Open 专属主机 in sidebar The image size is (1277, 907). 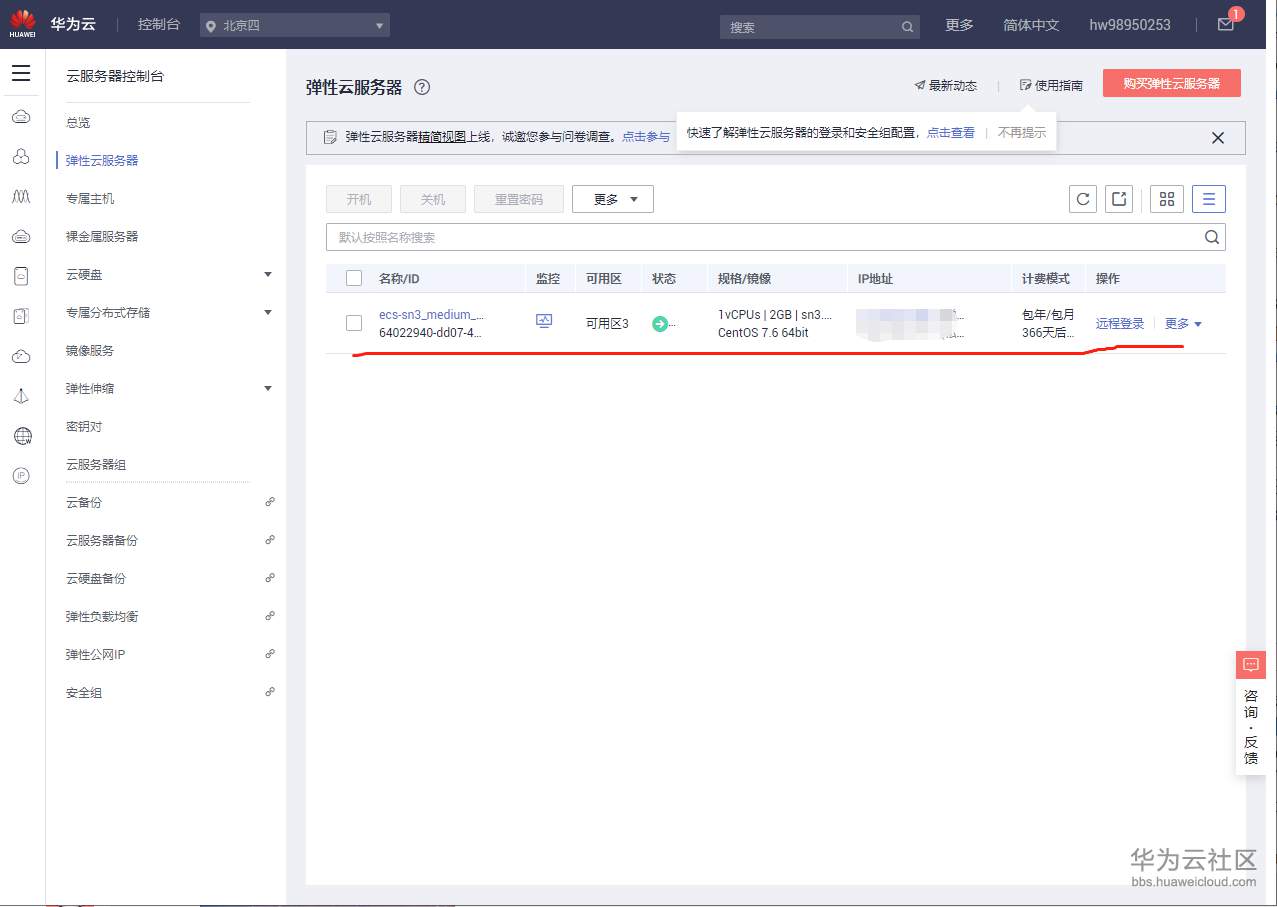click(90, 198)
